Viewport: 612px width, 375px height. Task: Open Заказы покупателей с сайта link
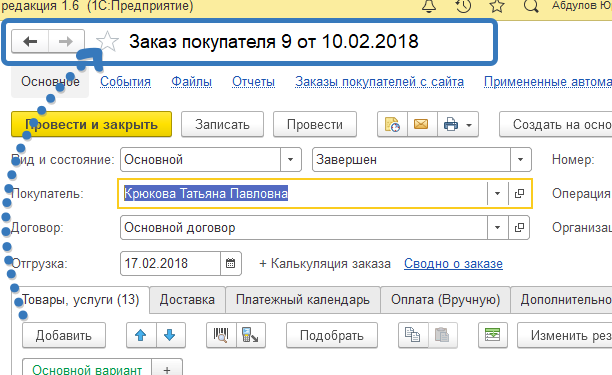tap(379, 82)
